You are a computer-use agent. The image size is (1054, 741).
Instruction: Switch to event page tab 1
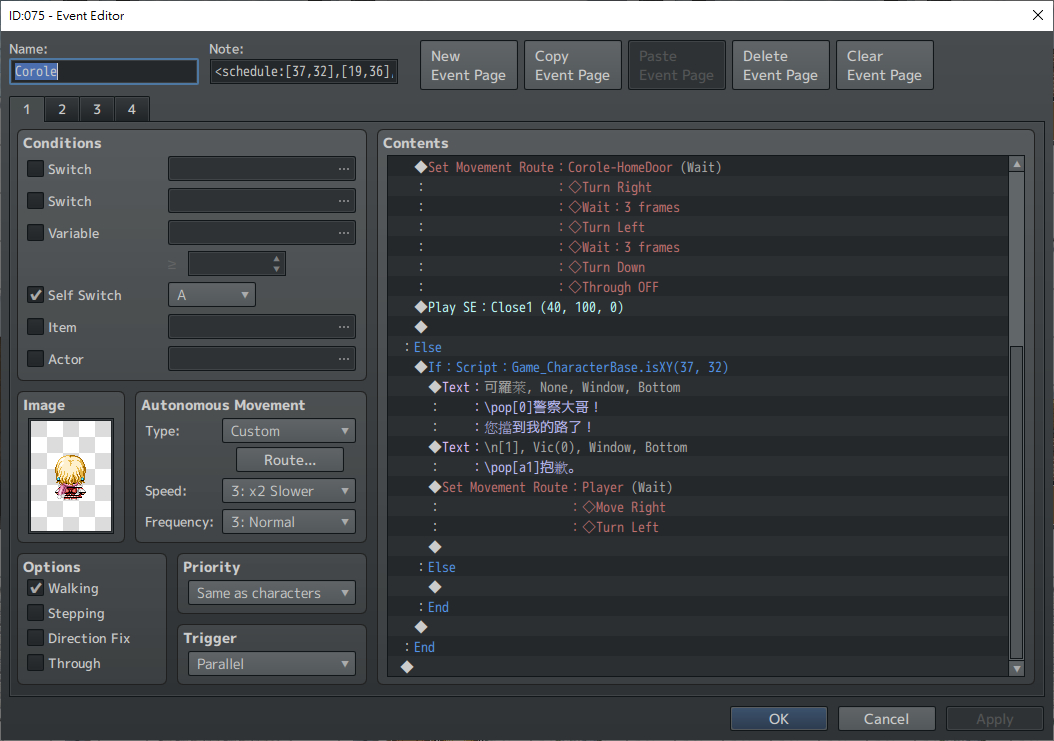27,109
